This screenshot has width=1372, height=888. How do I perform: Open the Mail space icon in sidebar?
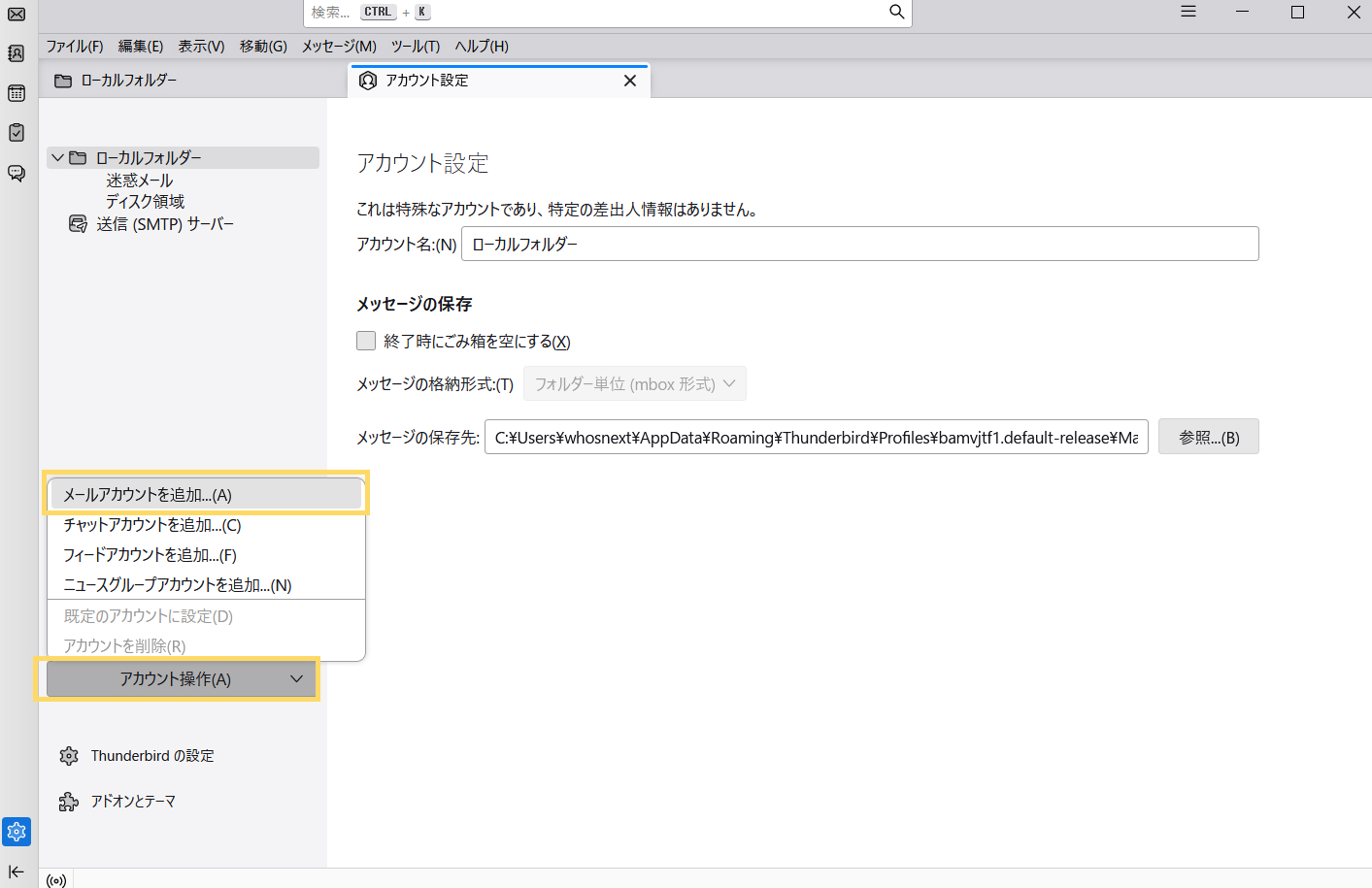click(x=17, y=14)
